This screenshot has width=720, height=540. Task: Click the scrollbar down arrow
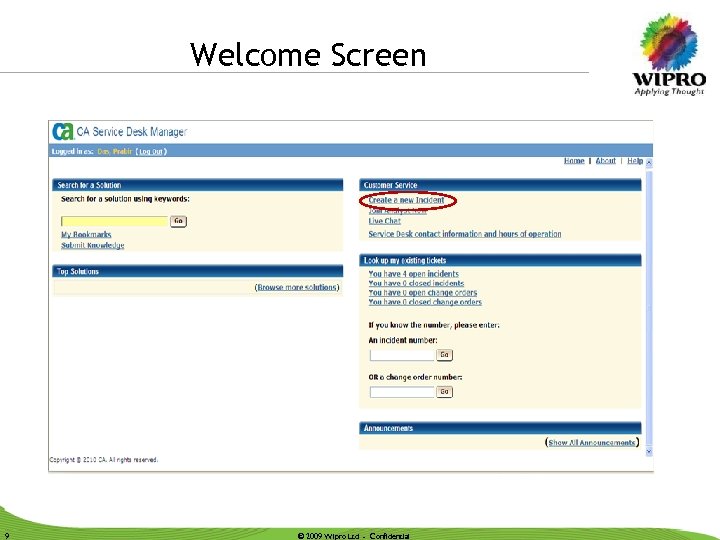coord(649,451)
